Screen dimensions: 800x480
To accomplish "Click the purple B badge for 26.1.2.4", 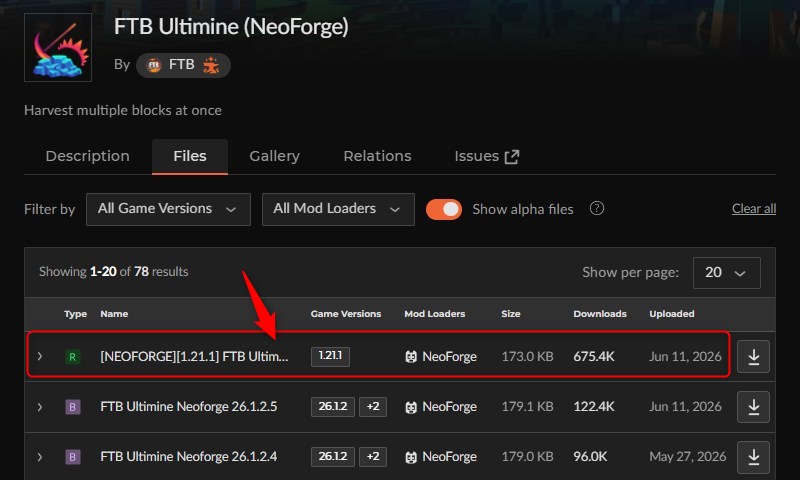I will (x=72, y=457).
